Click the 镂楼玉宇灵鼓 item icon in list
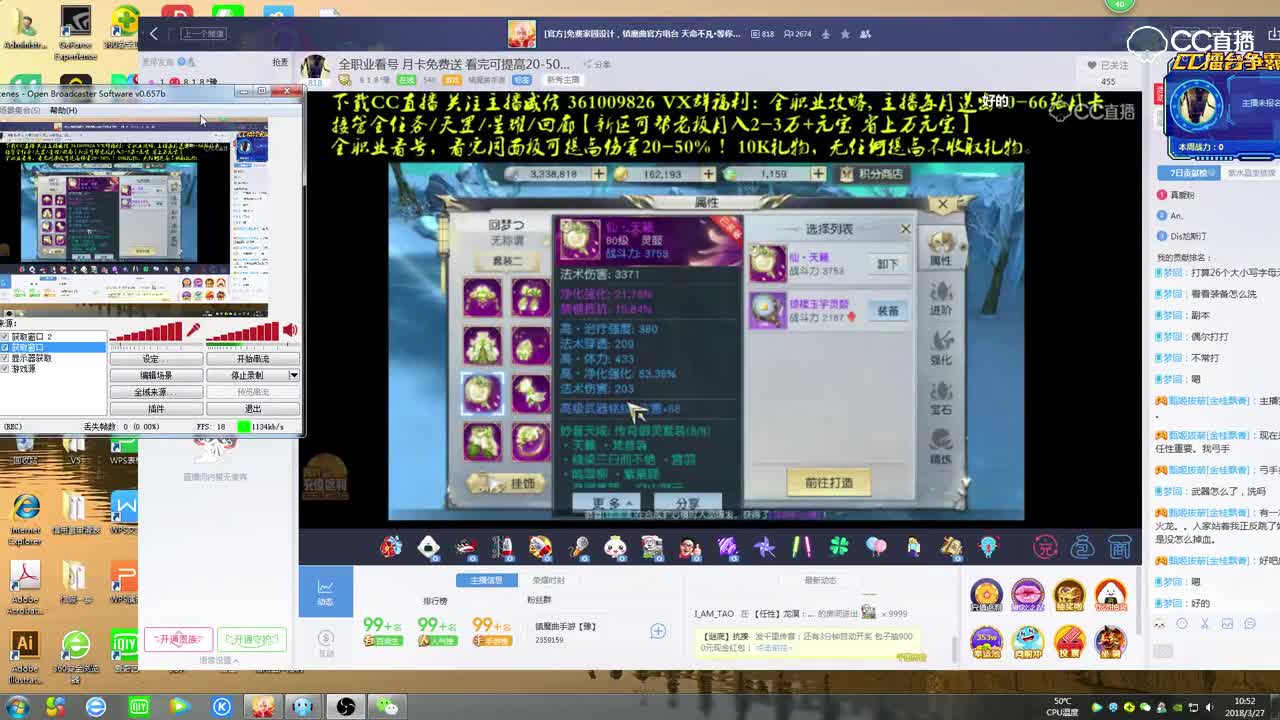Screen dimensions: 1280x720 [767, 309]
